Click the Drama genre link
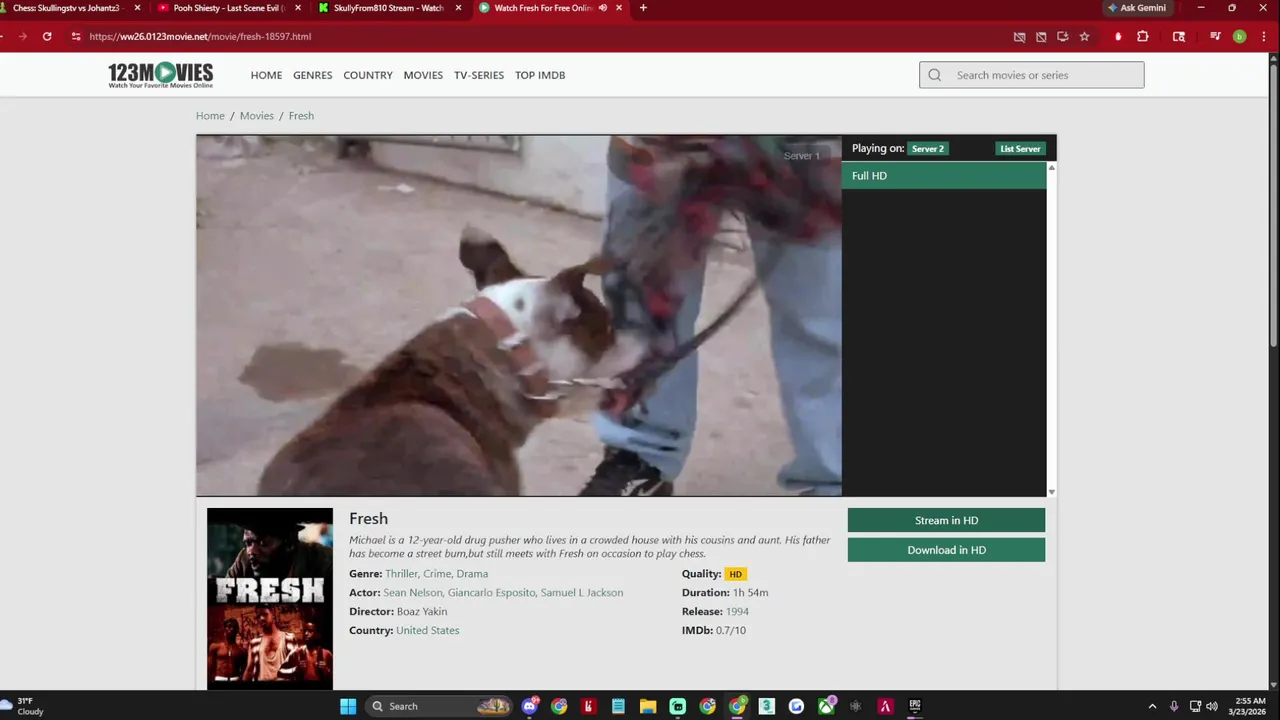 pyautogui.click(x=472, y=574)
